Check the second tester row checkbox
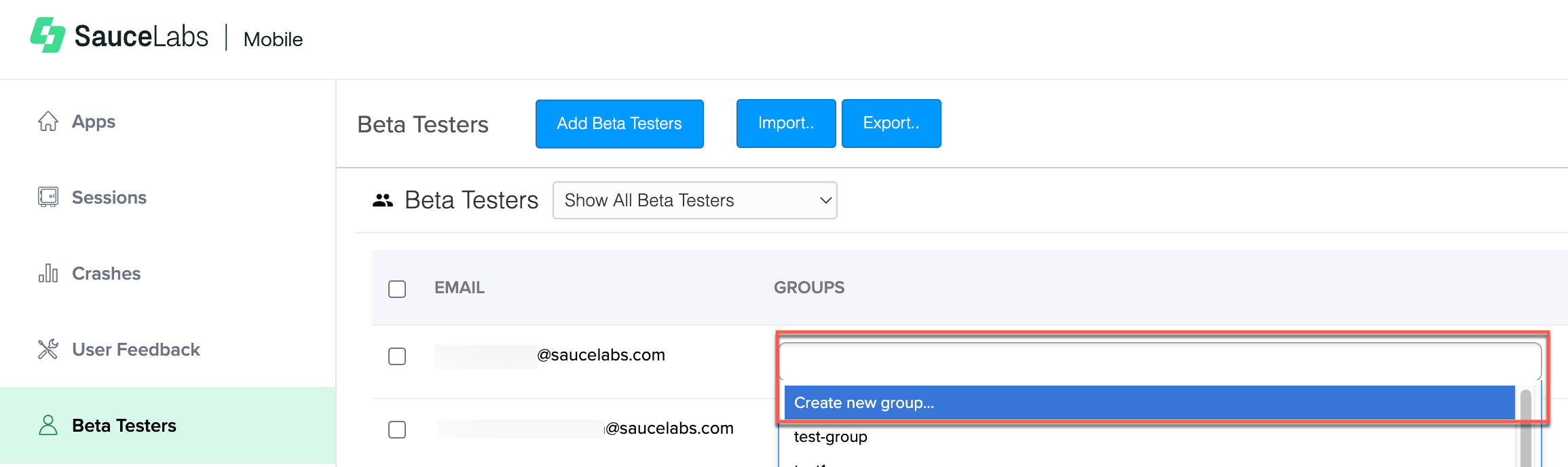Viewport: 1568px width, 467px height. (397, 429)
